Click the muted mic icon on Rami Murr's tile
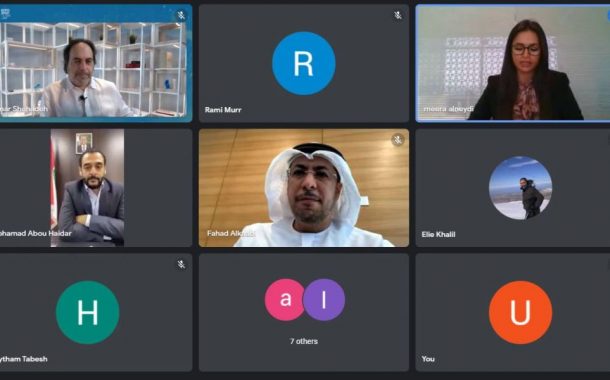 (x=398, y=15)
